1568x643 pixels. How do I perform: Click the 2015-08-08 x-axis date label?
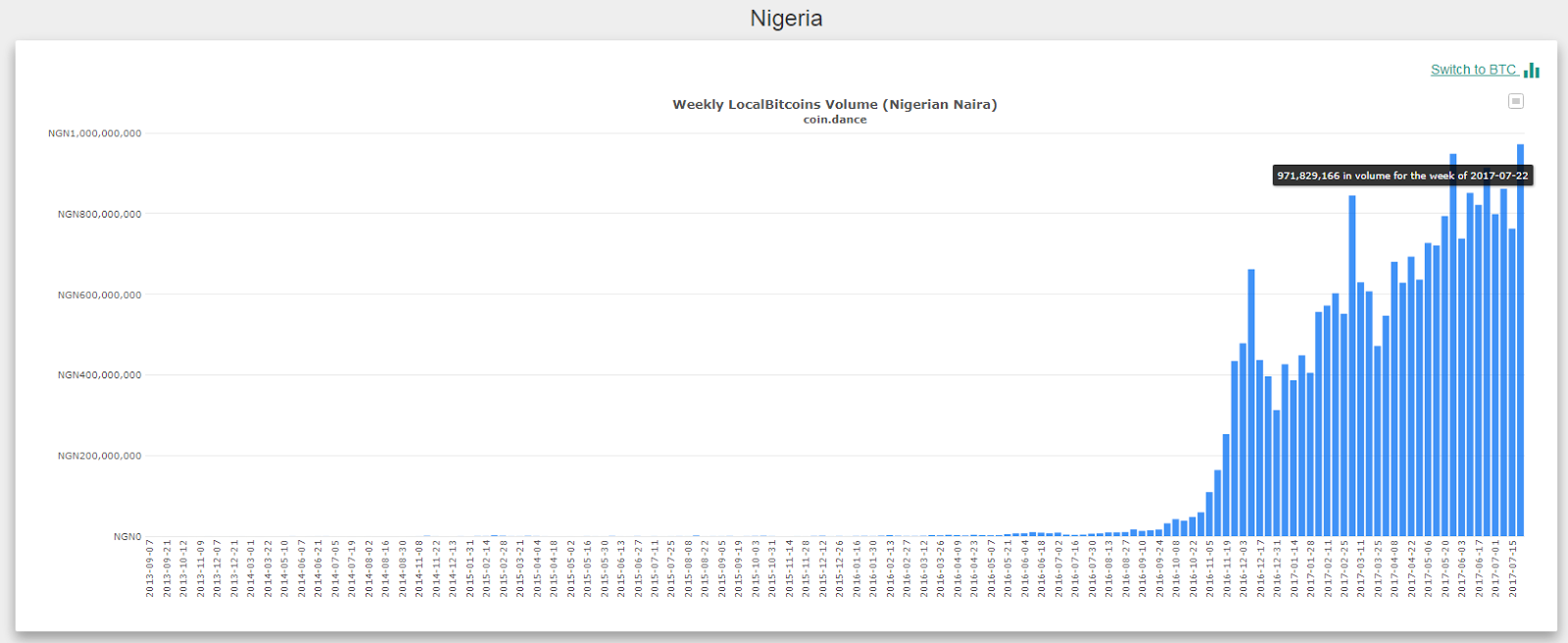pos(688,569)
